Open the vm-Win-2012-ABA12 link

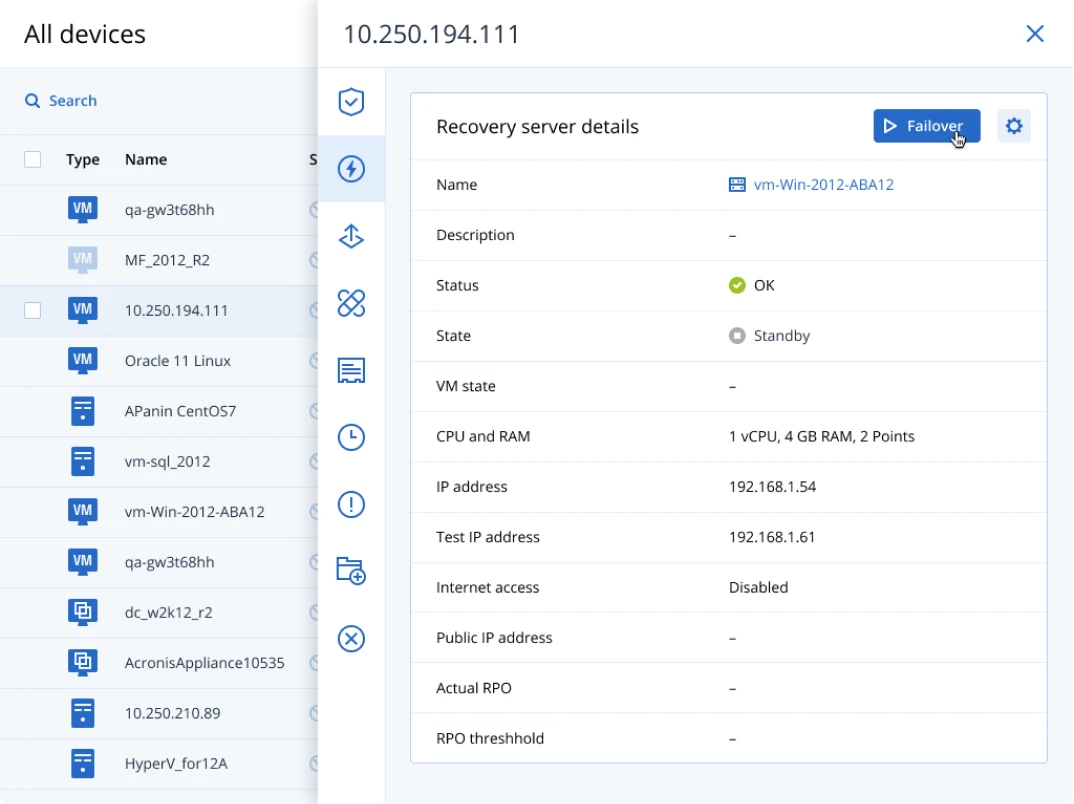(822, 184)
